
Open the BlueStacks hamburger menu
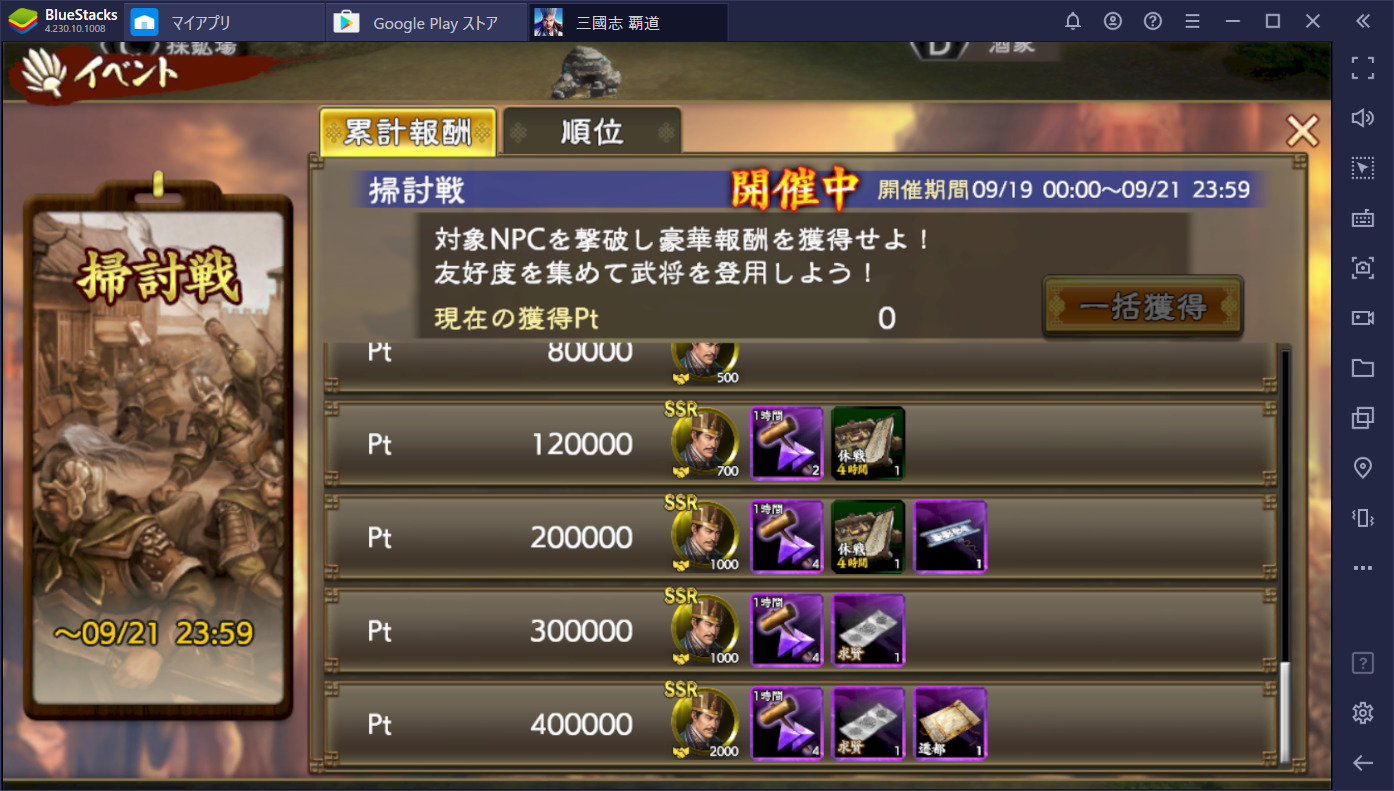coord(1192,21)
